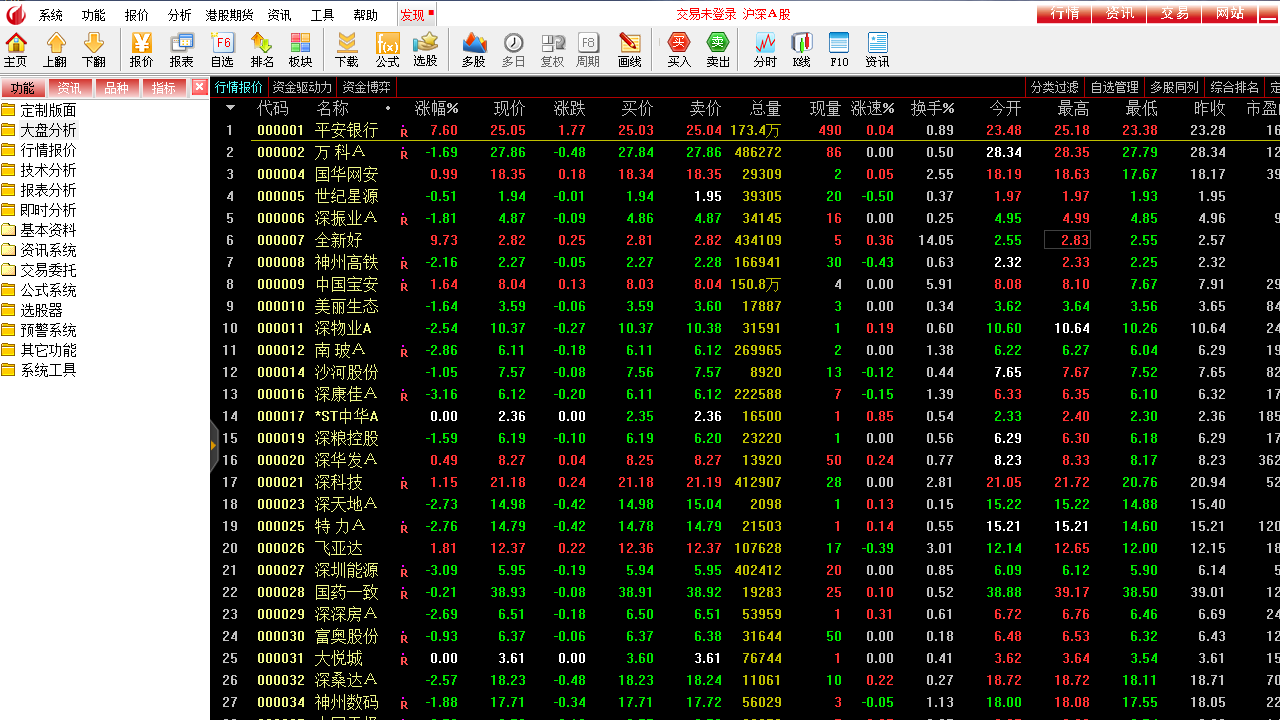Open the 工具 menu
This screenshot has width=1280, height=720.
[x=322, y=13]
